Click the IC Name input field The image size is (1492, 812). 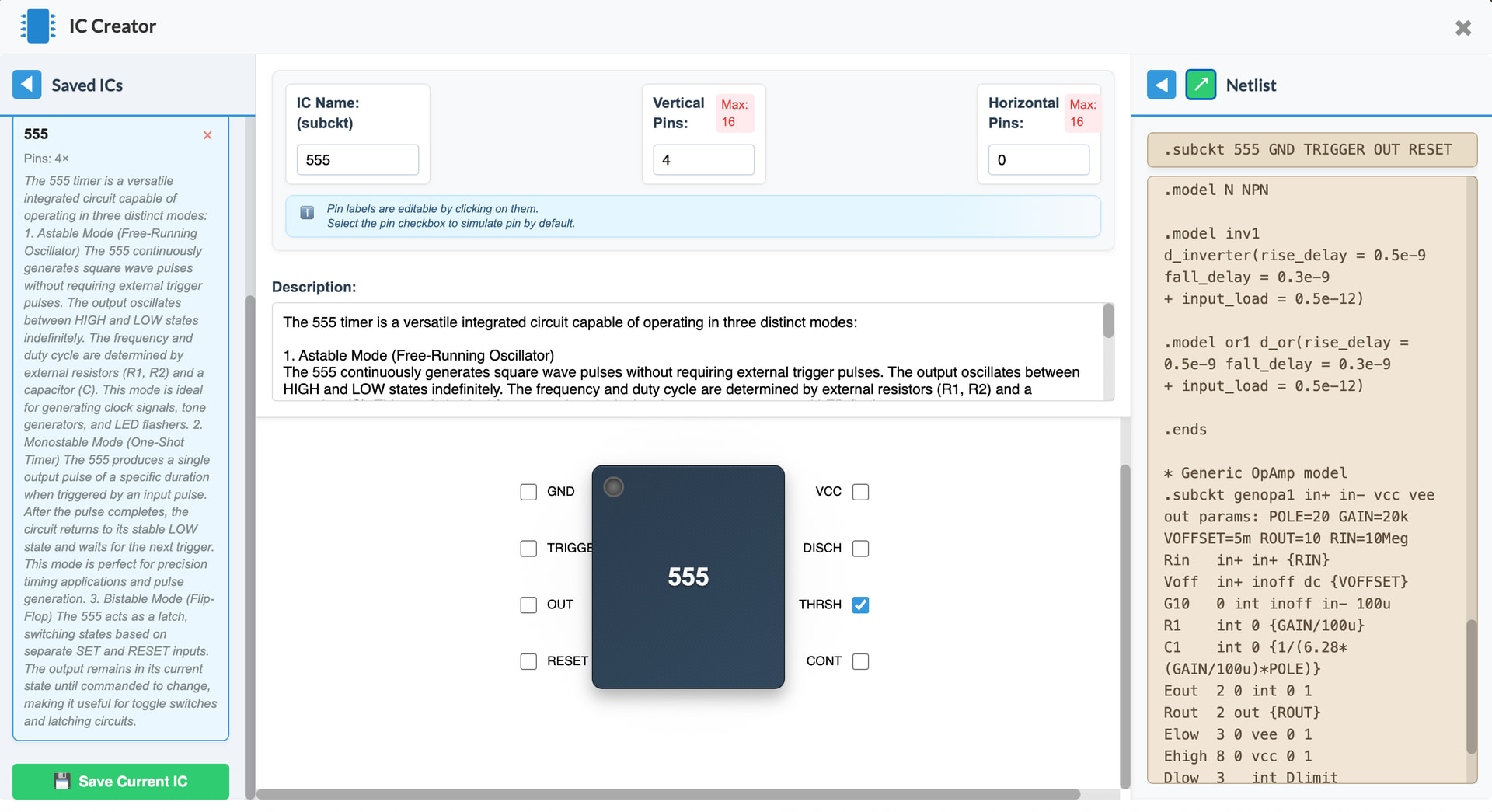357,160
